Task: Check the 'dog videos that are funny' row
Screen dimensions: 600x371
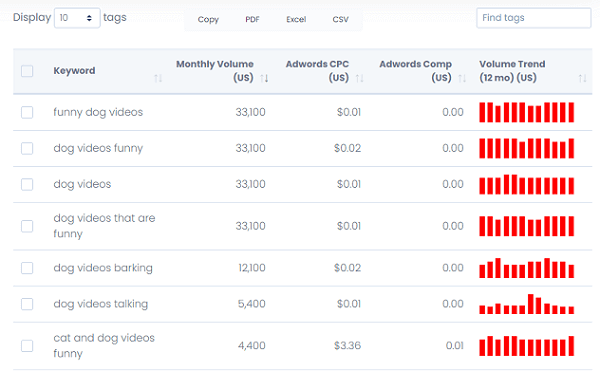Action: 27,226
